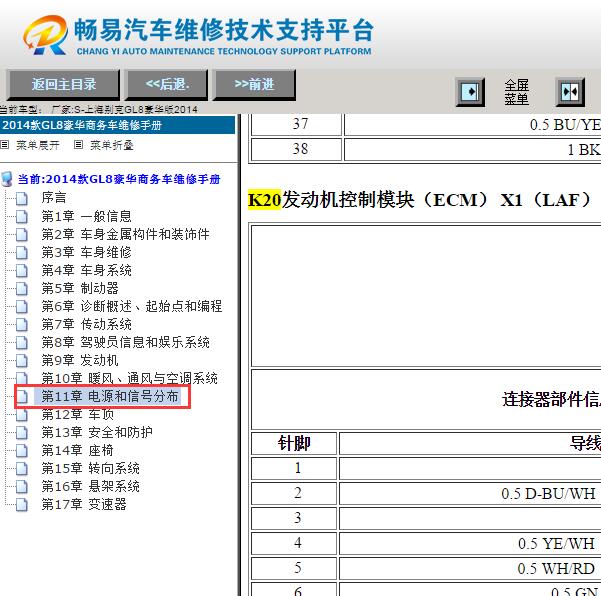The height and width of the screenshot is (596, 601).
Task: Click page icon beside 第13章 安全和防护
Action: 22,433
